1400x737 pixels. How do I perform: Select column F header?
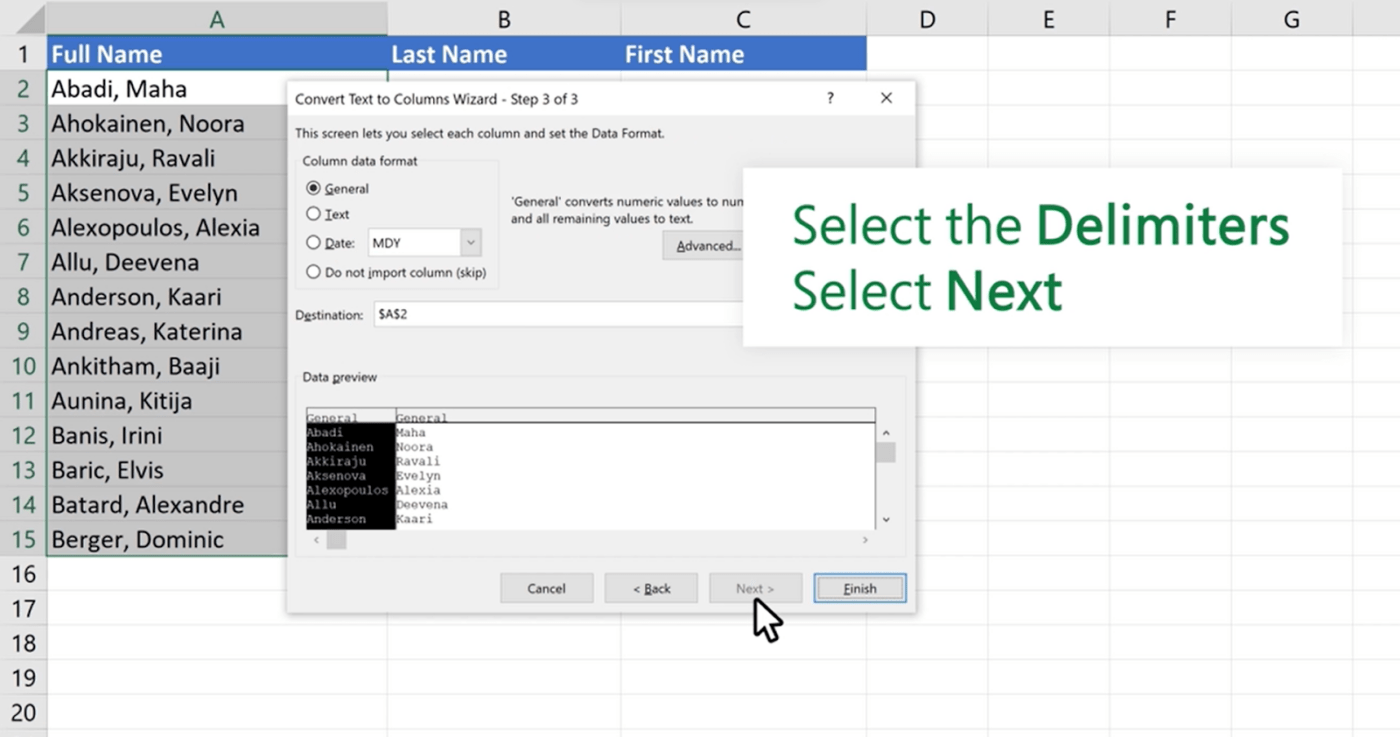(1170, 19)
